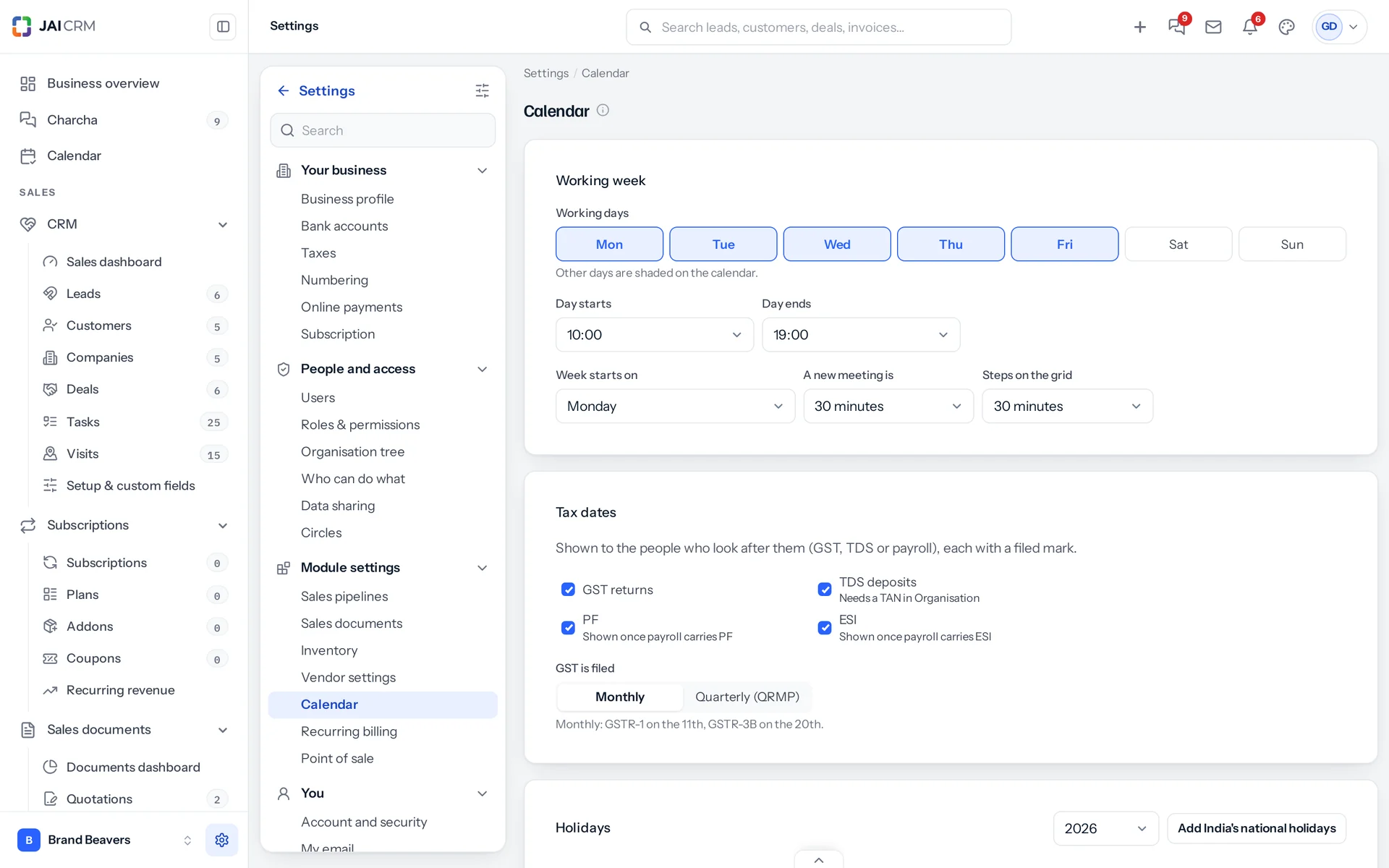This screenshot has width=1389, height=868.
Task: Open Deals in the sidebar
Action: 135,389
